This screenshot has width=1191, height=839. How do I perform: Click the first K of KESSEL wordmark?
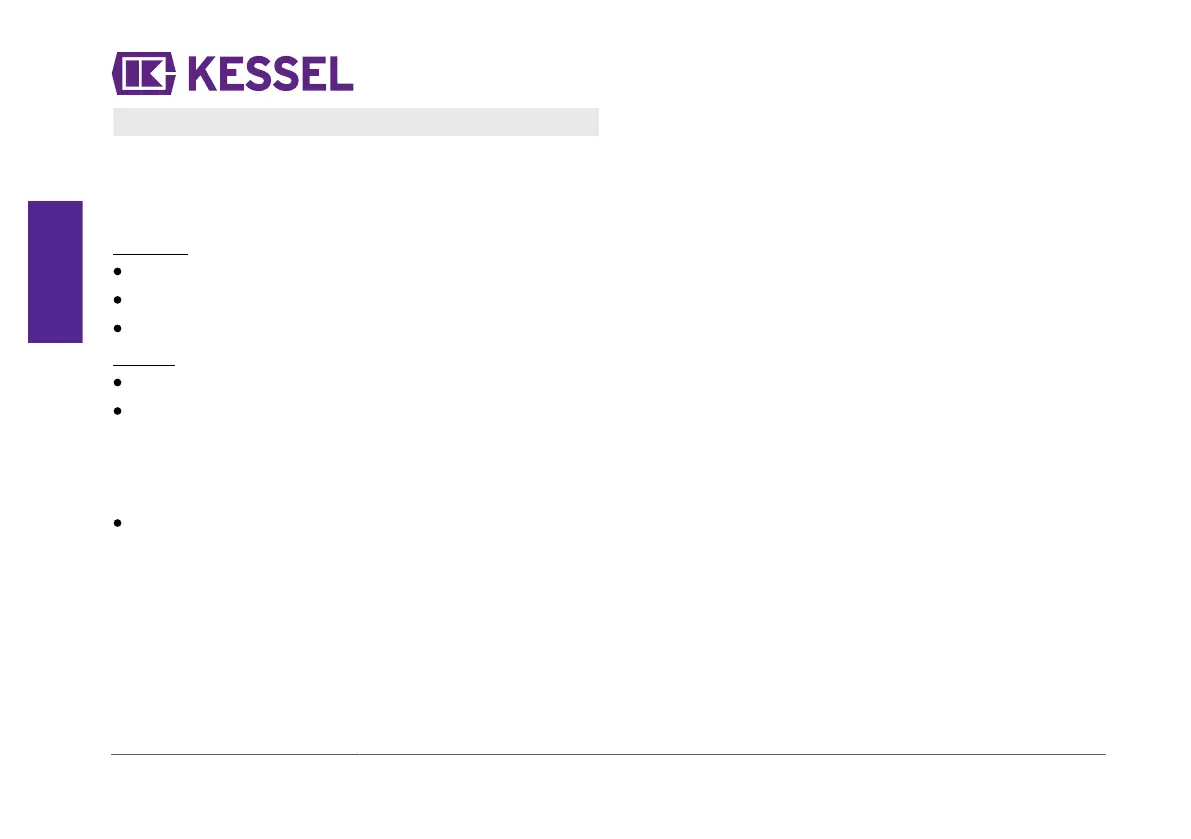[x=202, y=74]
